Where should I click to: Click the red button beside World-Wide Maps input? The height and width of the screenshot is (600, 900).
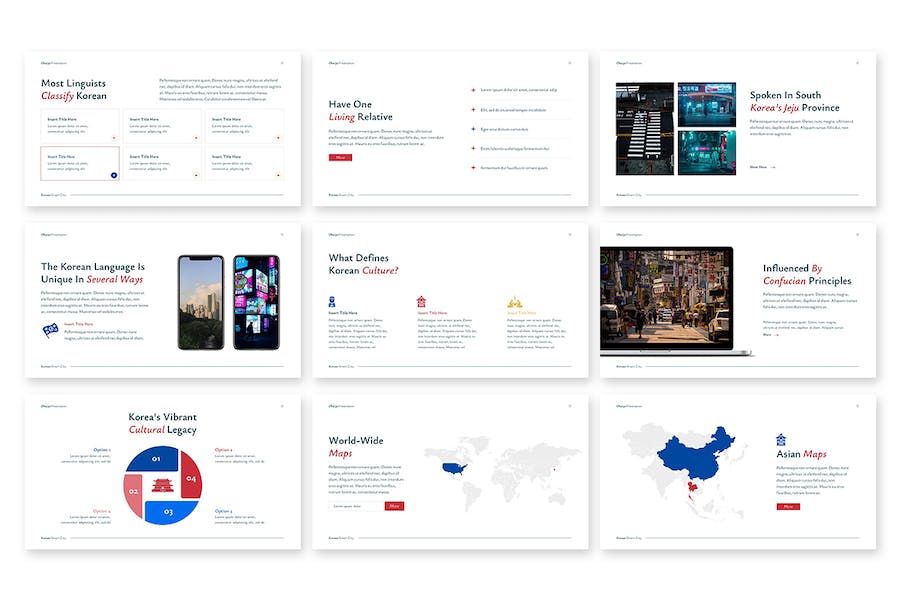394,506
